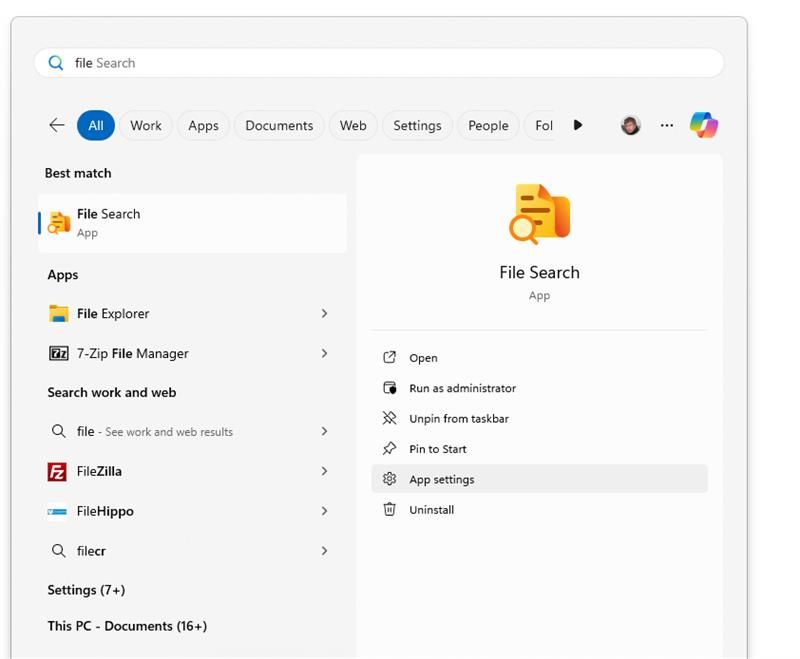Show This PC - Documents (16+) results
This screenshot has width=800, height=659.
pyautogui.click(x=127, y=626)
